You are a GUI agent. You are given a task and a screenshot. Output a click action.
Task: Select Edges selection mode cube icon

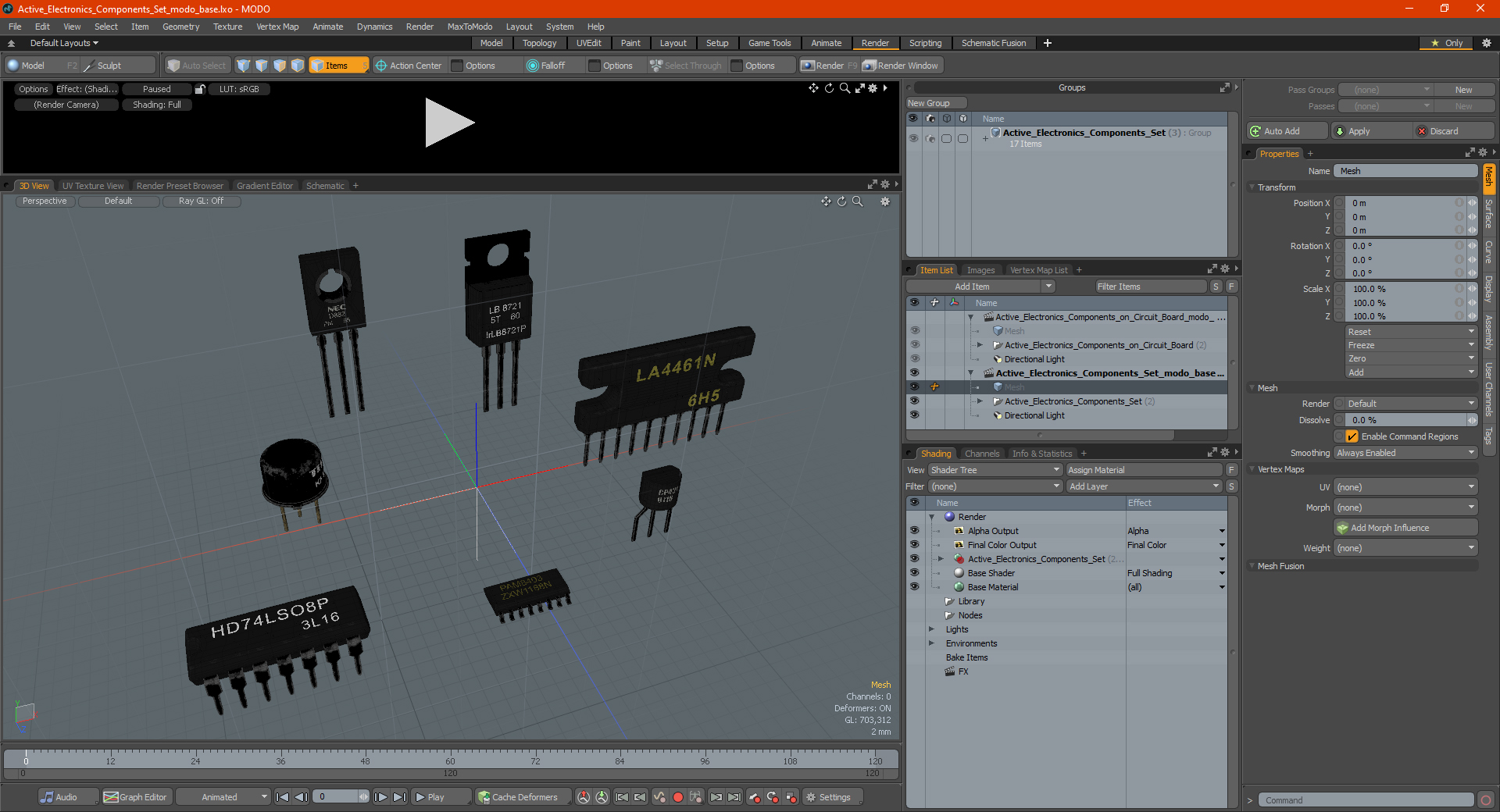(x=261, y=66)
